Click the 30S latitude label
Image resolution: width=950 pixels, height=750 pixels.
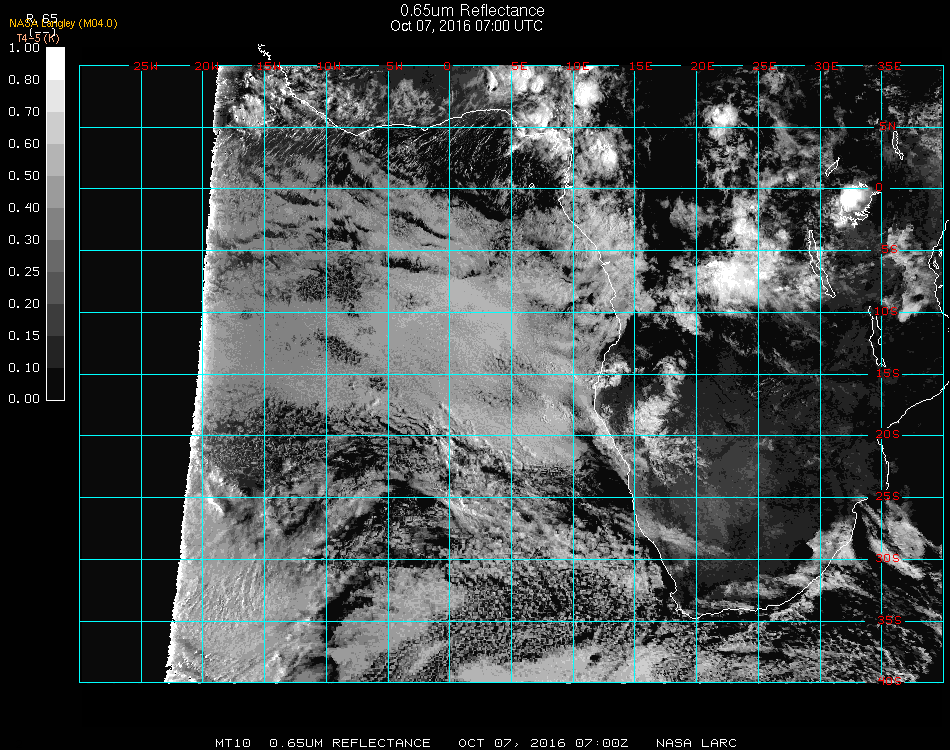click(888, 558)
